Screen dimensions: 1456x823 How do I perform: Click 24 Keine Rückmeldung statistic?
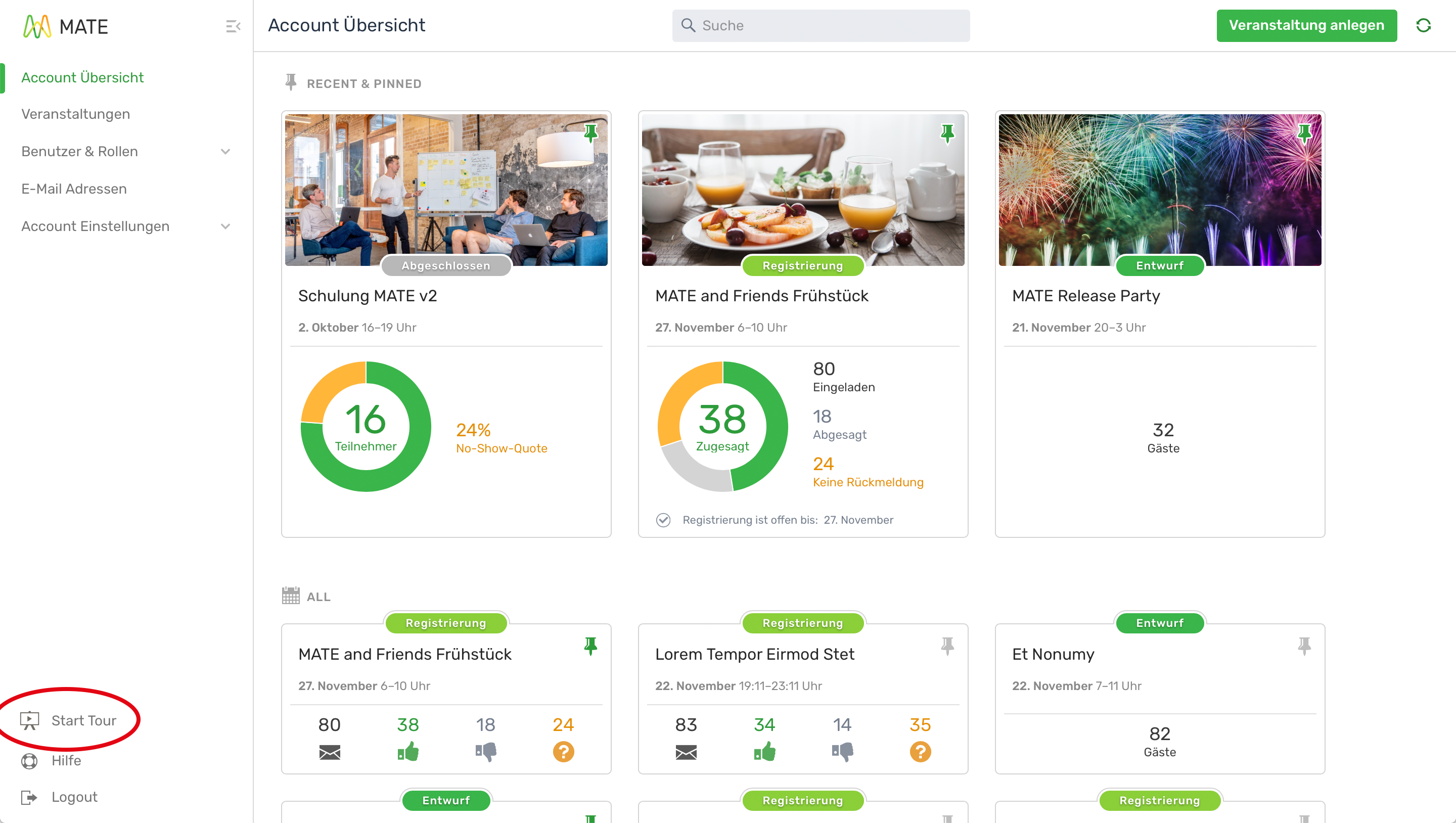point(868,472)
